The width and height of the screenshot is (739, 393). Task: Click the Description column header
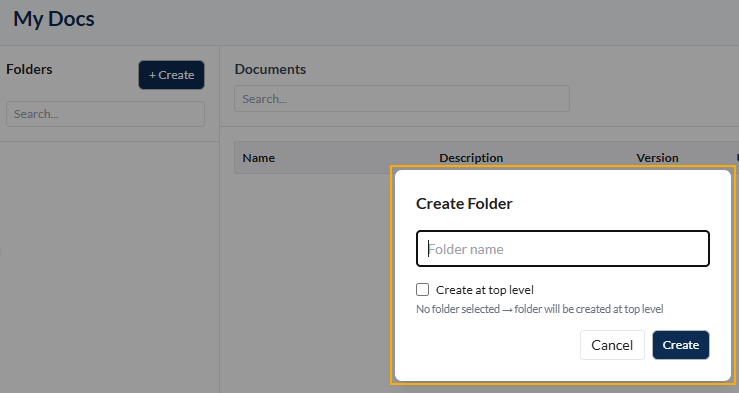coord(471,158)
